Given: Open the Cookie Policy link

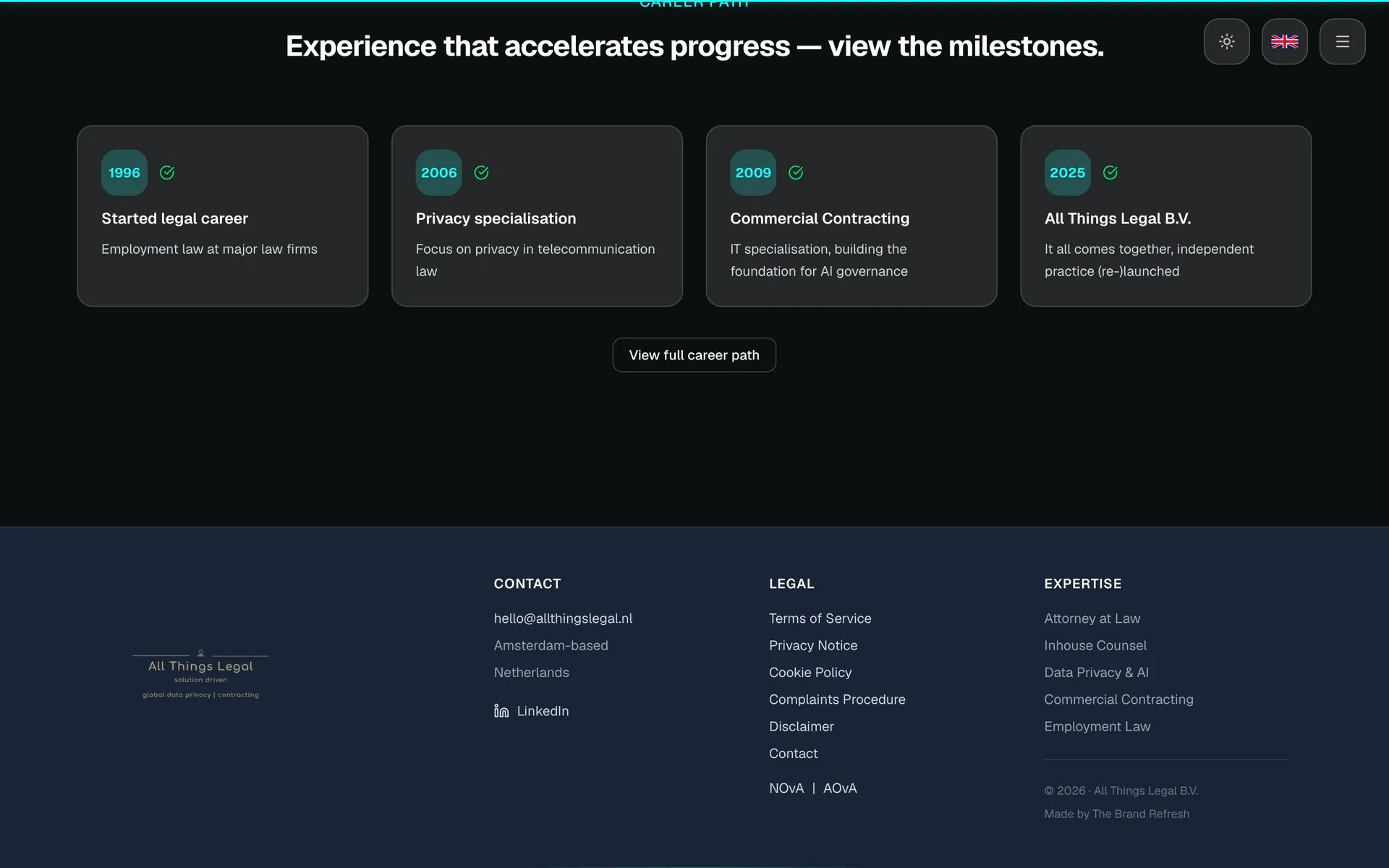Looking at the screenshot, I should click(810, 672).
